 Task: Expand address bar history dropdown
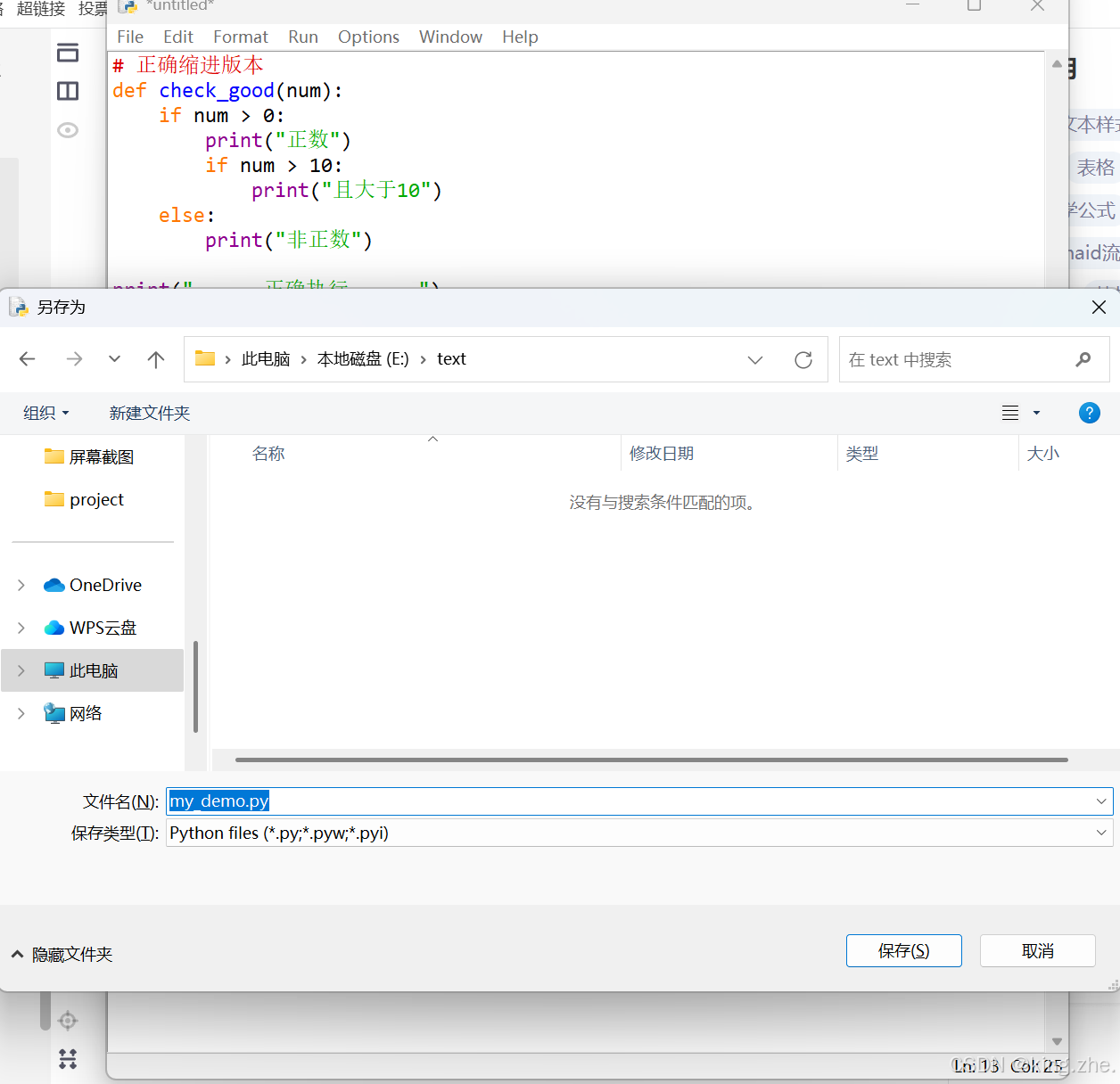point(755,360)
